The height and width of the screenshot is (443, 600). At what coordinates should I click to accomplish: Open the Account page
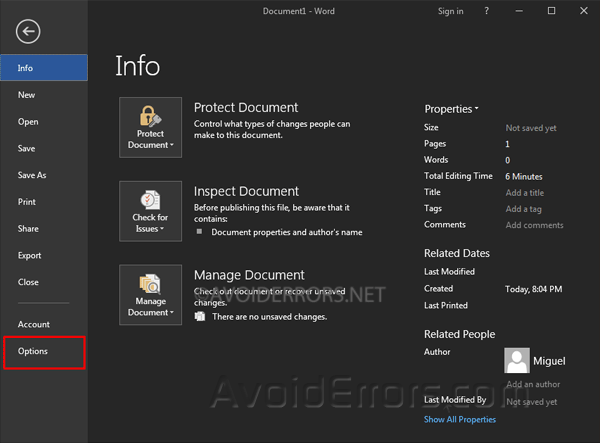[34, 324]
